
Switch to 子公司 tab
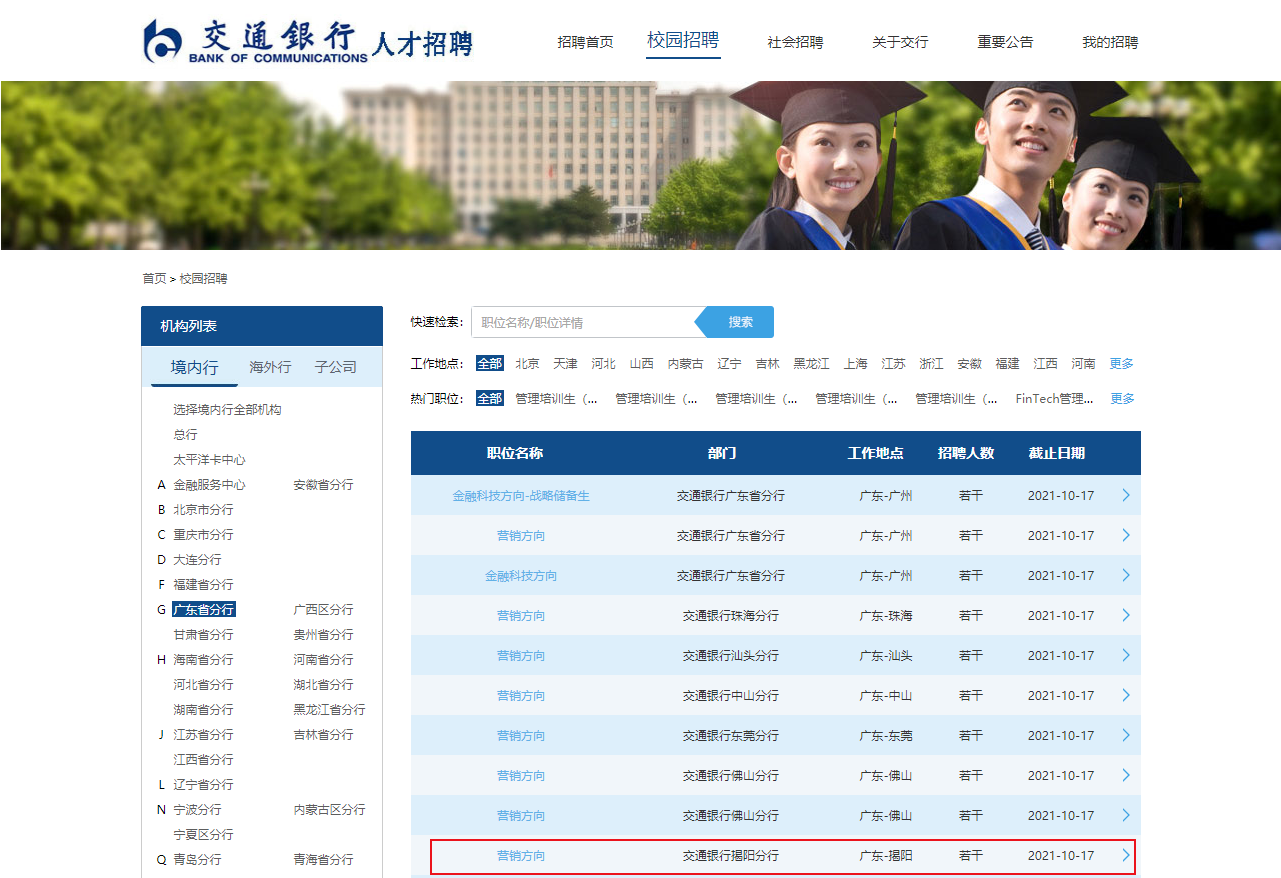335,367
